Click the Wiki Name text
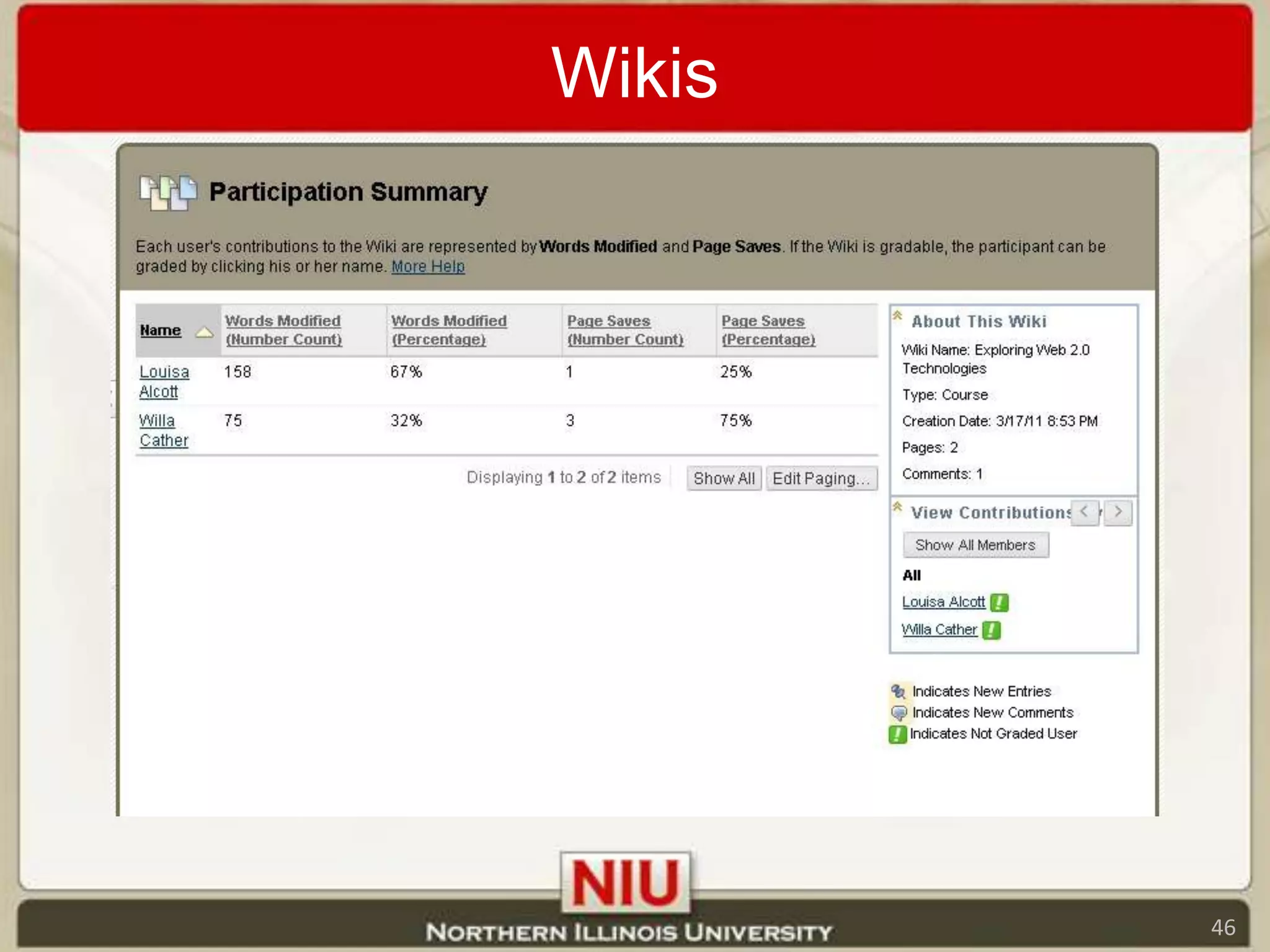Image resolution: width=1270 pixels, height=952 pixels. pyautogui.click(x=995, y=359)
